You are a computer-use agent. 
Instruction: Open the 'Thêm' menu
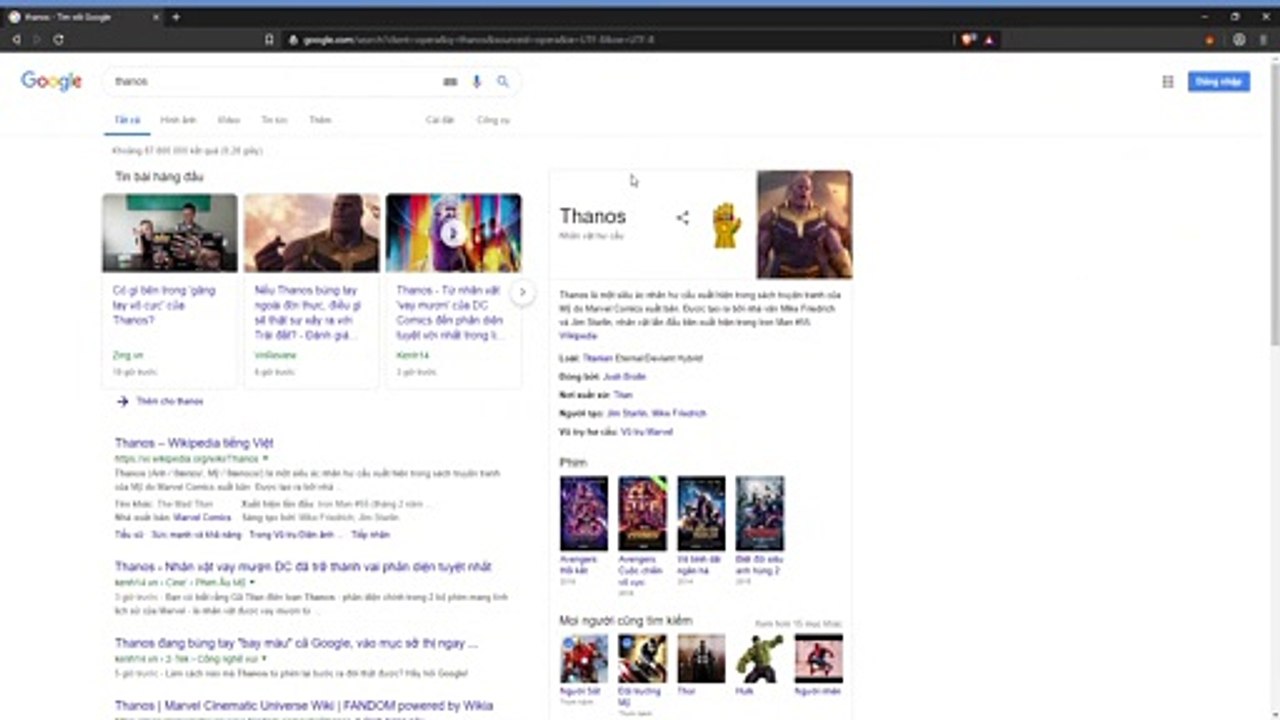[x=320, y=120]
